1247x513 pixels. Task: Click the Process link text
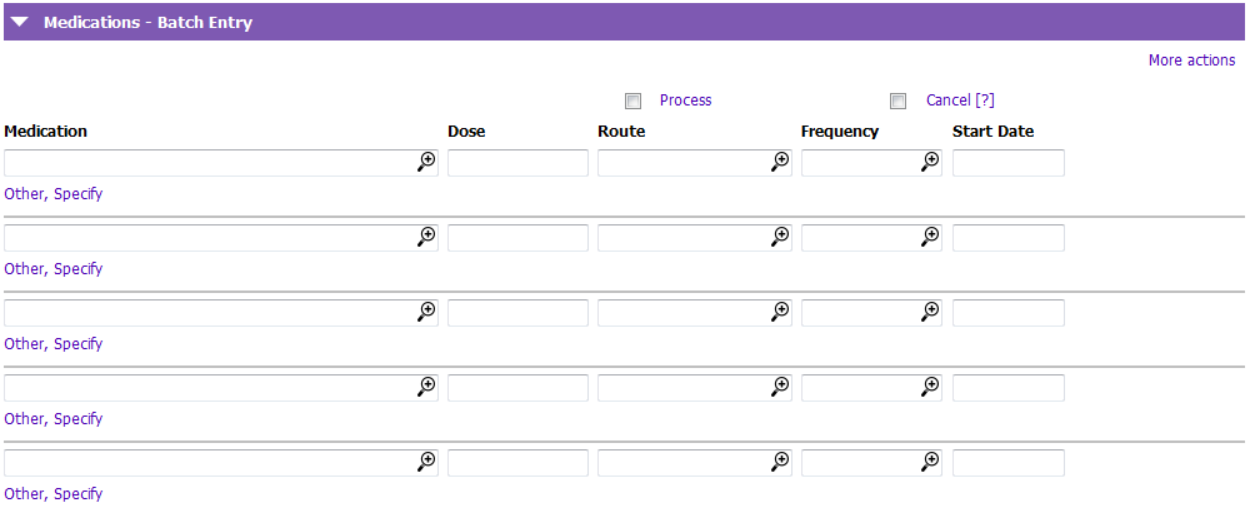coord(686,100)
